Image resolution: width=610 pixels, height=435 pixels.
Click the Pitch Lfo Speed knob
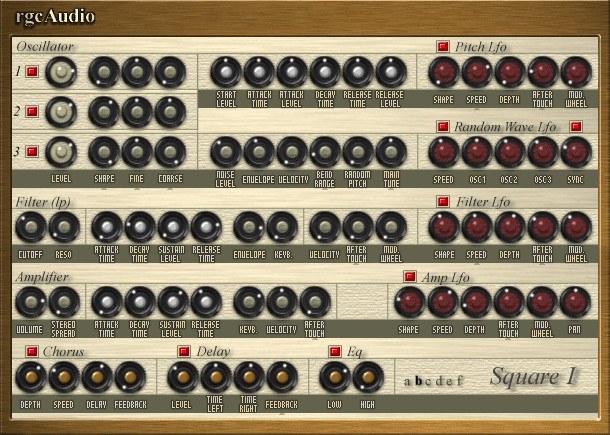pyautogui.click(x=477, y=72)
